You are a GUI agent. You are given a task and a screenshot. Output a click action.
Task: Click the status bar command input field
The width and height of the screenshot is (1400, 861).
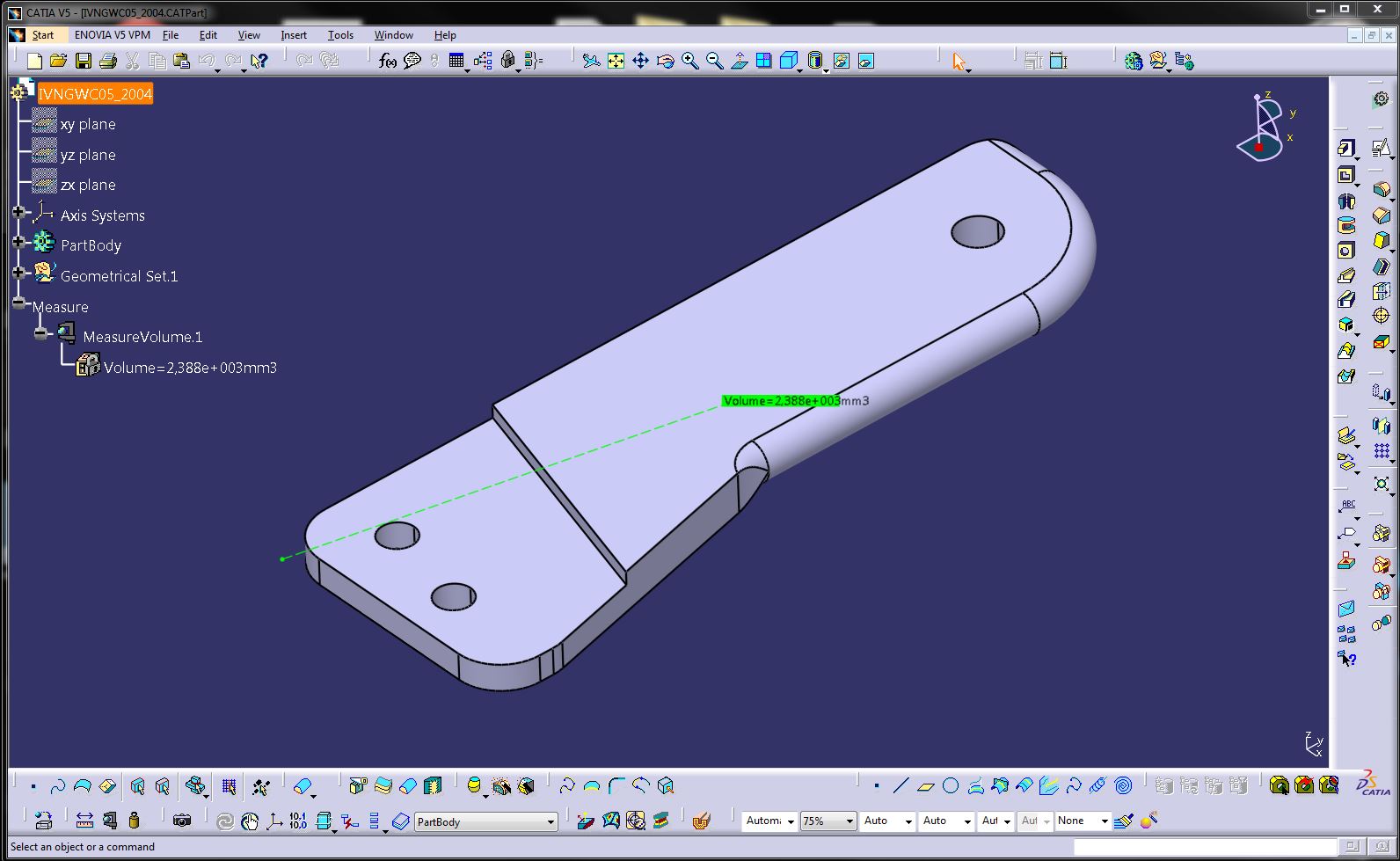1203,847
